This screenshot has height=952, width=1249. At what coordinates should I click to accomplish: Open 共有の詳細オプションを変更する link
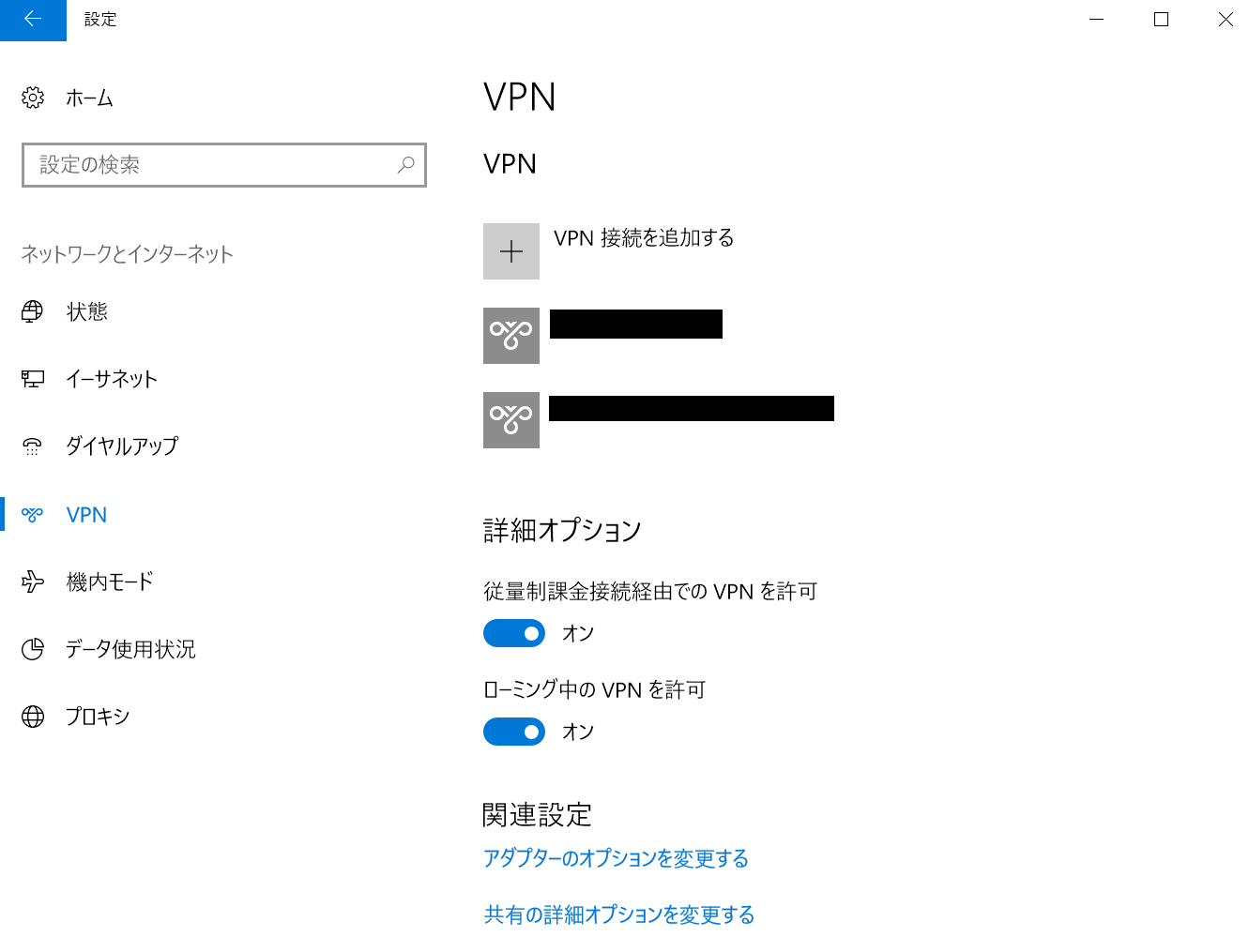[619, 914]
